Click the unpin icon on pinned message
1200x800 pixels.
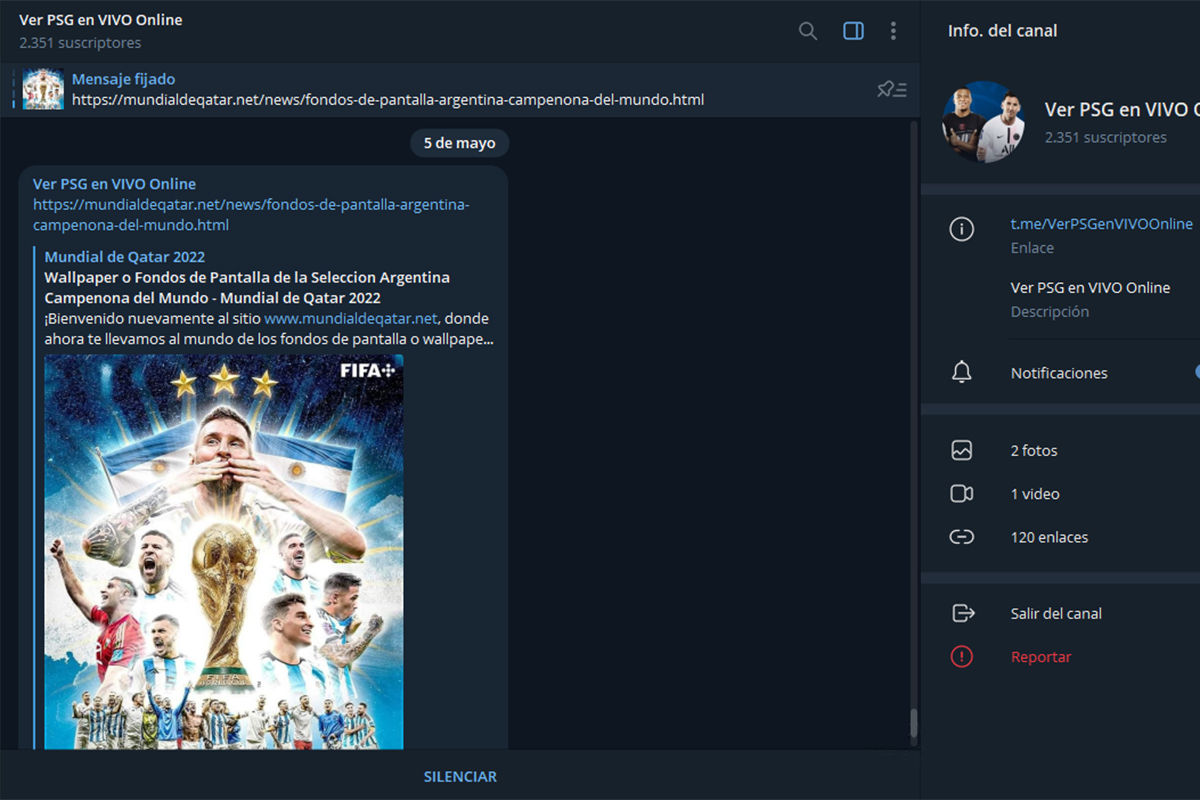pyautogui.click(x=891, y=88)
